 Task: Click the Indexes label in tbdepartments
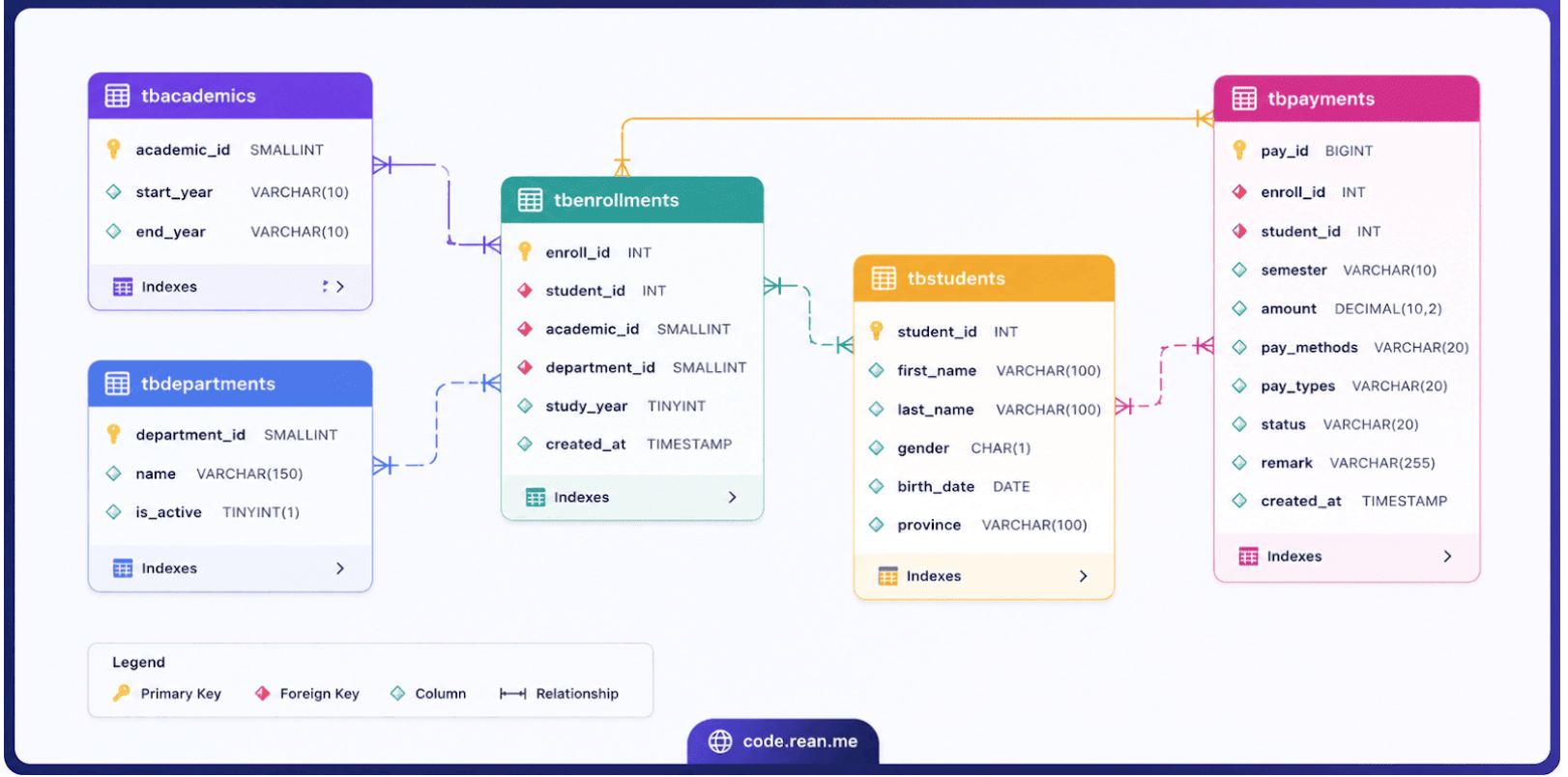(169, 568)
